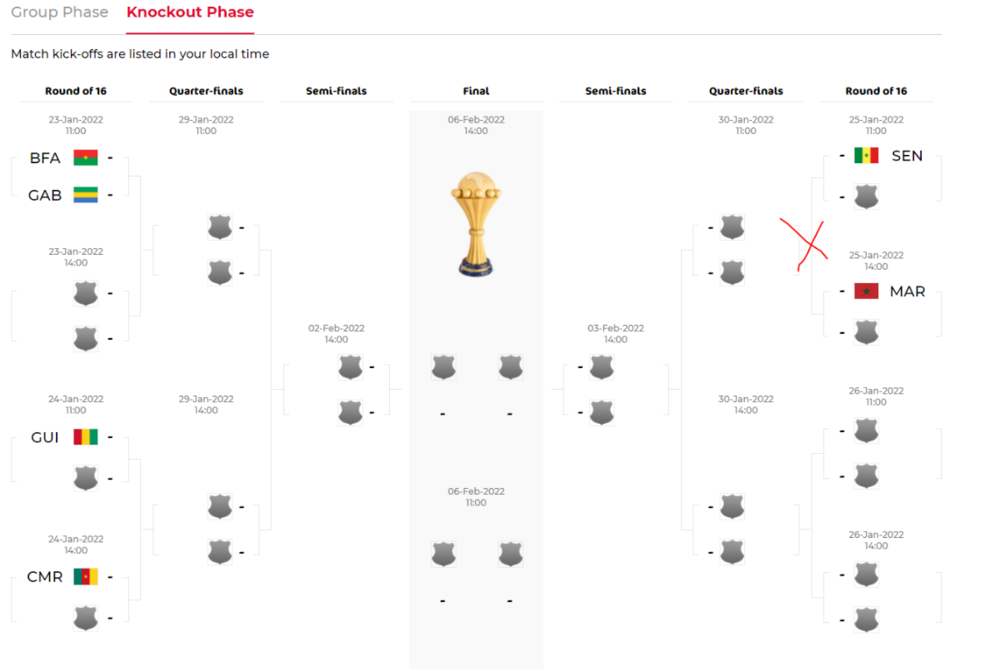Screen dimensions: 1000x672
Task: Click the MAR team name
Action: click(x=907, y=291)
